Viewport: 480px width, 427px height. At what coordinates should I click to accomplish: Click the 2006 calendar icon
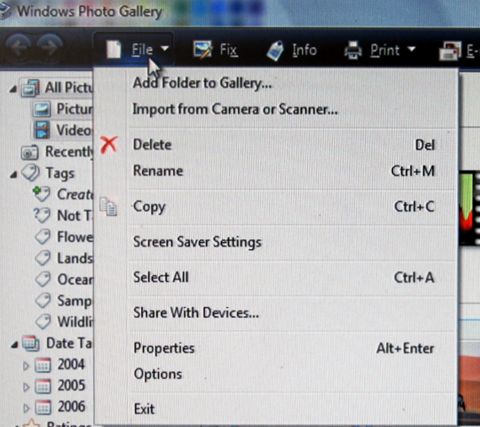click(x=43, y=407)
